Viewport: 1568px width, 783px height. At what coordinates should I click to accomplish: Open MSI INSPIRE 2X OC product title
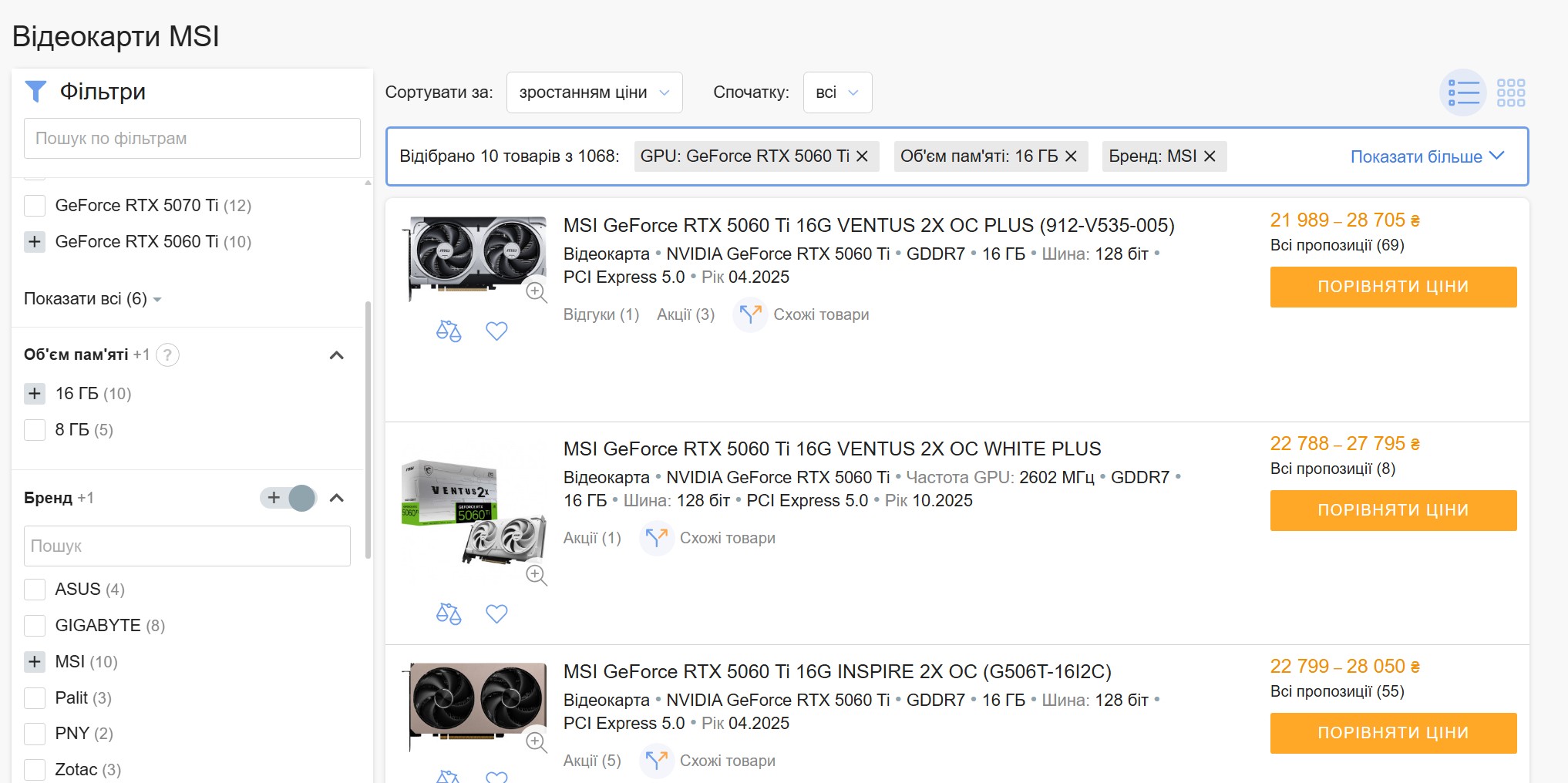(x=837, y=672)
